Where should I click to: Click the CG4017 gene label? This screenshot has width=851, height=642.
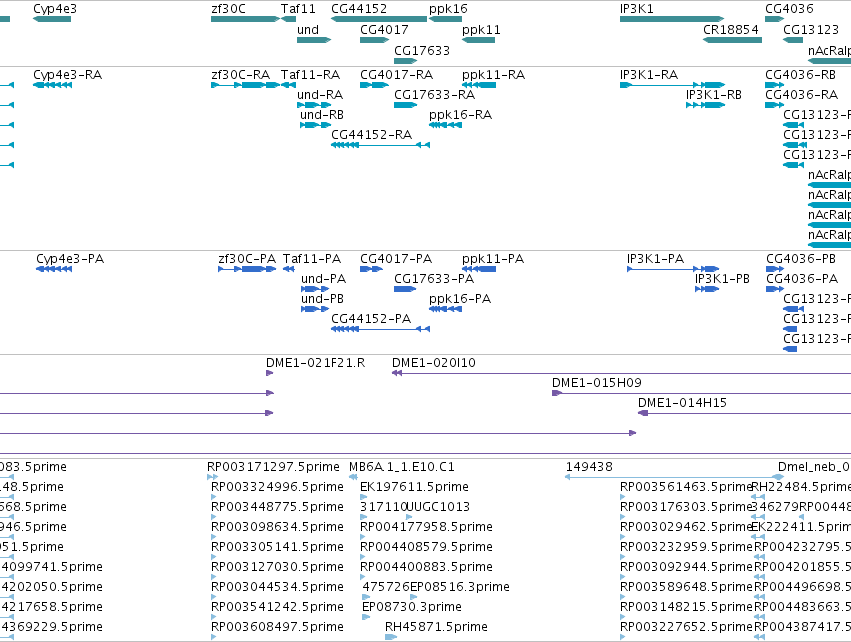pyautogui.click(x=384, y=29)
